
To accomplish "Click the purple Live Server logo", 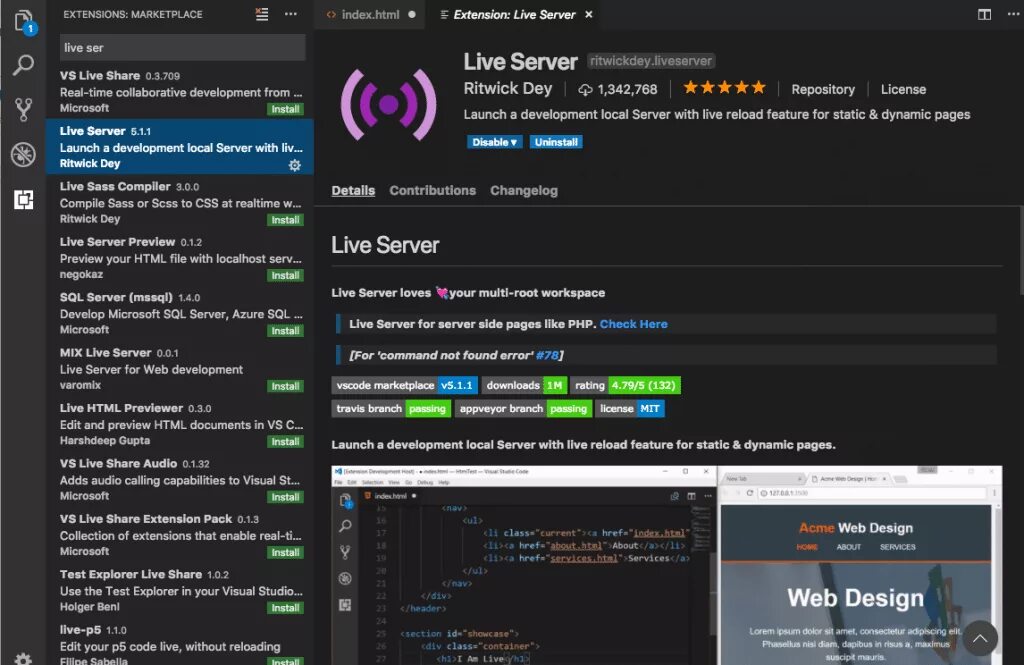I will pyautogui.click(x=389, y=105).
